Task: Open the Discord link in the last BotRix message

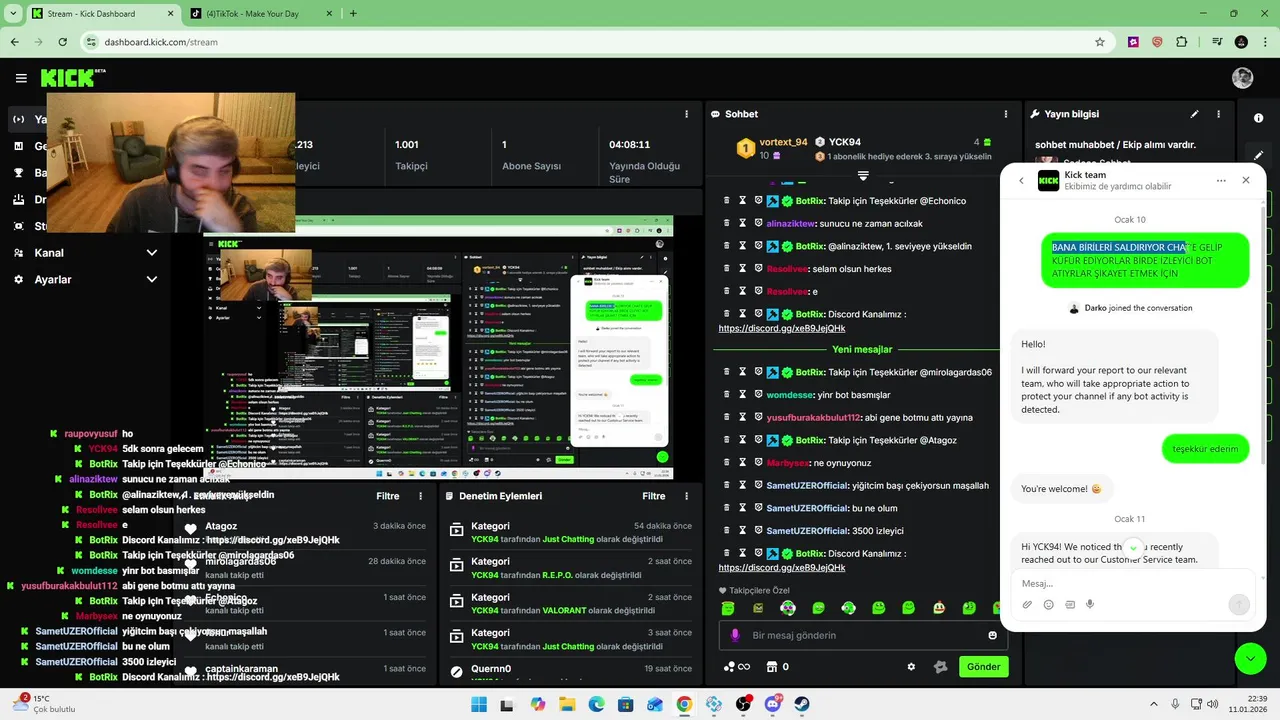Action: pyautogui.click(x=781, y=567)
